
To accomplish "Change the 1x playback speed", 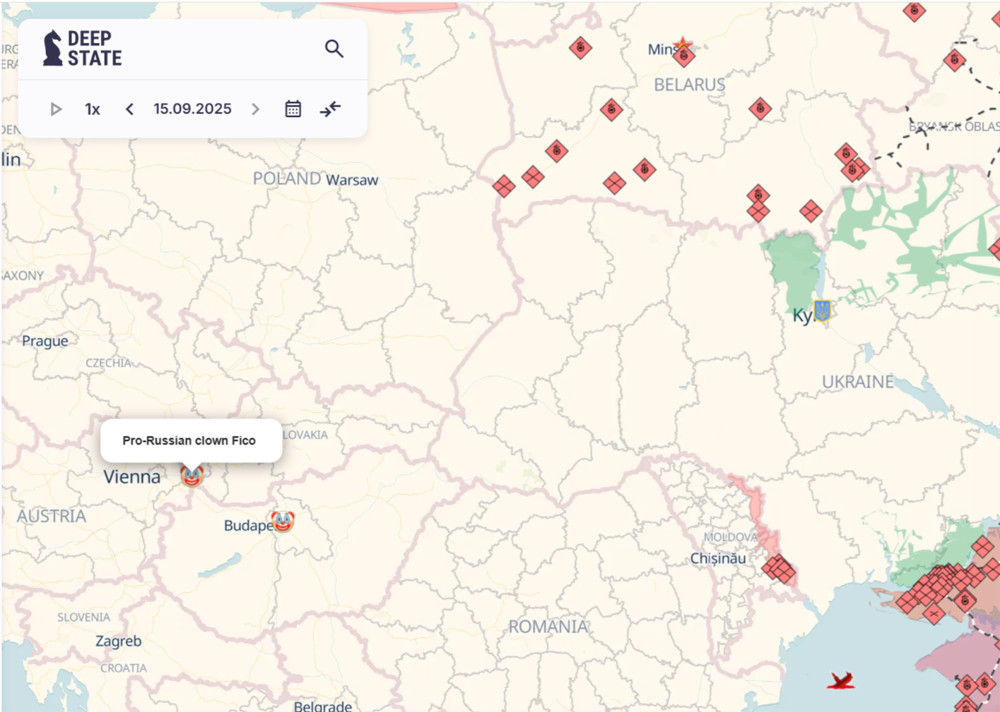I will (92, 109).
